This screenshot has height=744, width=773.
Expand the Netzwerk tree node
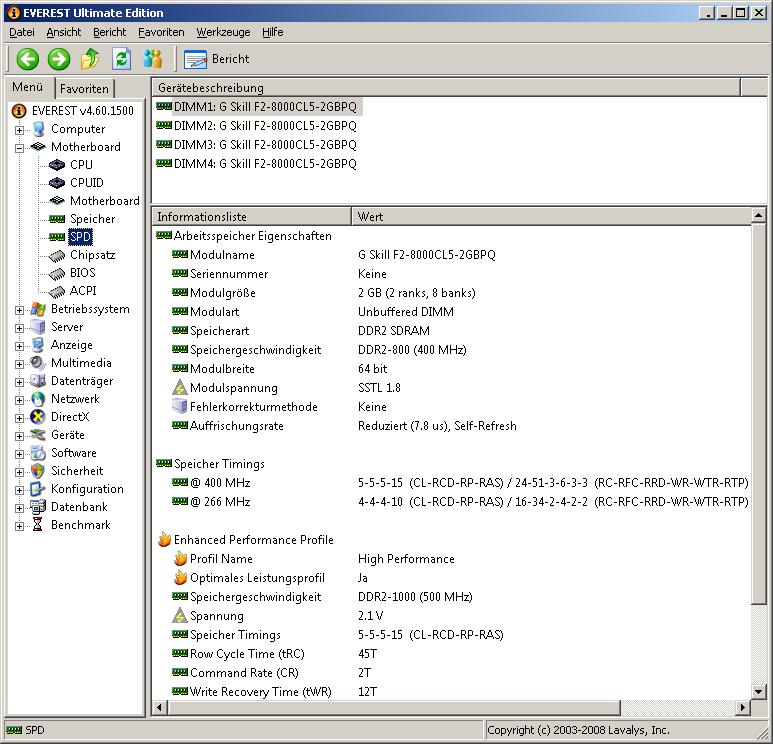pos(19,400)
